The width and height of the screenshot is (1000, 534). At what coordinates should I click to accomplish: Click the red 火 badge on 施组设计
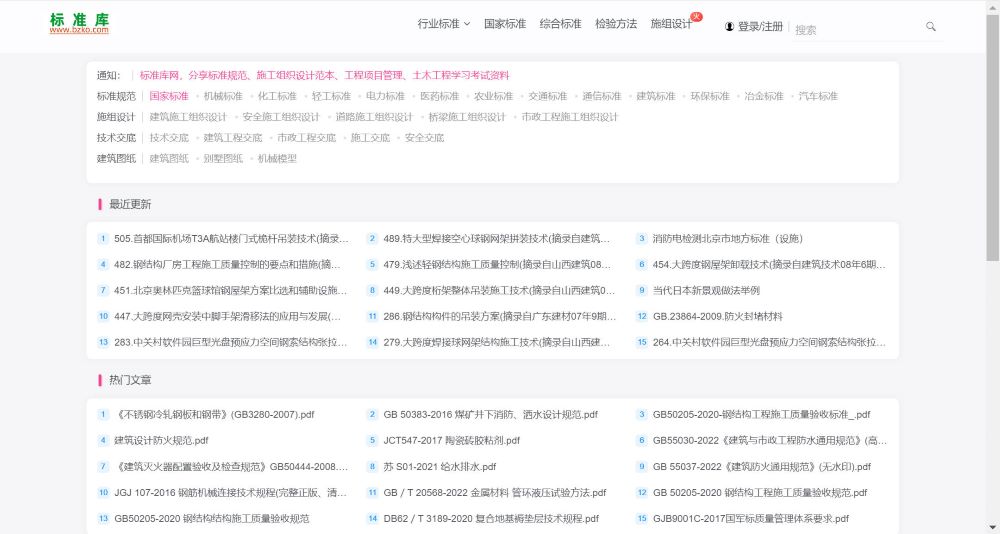pos(697,16)
